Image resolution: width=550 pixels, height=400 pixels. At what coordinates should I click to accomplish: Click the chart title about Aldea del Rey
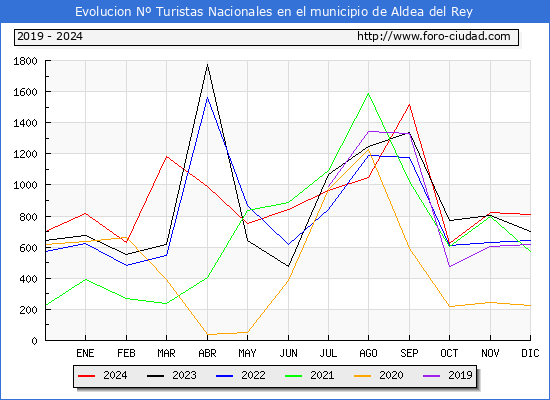274,12
